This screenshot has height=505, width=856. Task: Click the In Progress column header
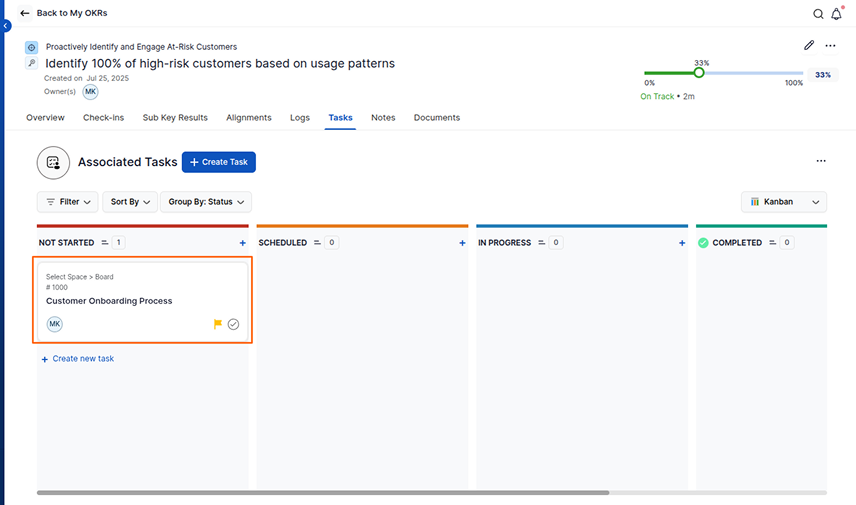[504, 242]
